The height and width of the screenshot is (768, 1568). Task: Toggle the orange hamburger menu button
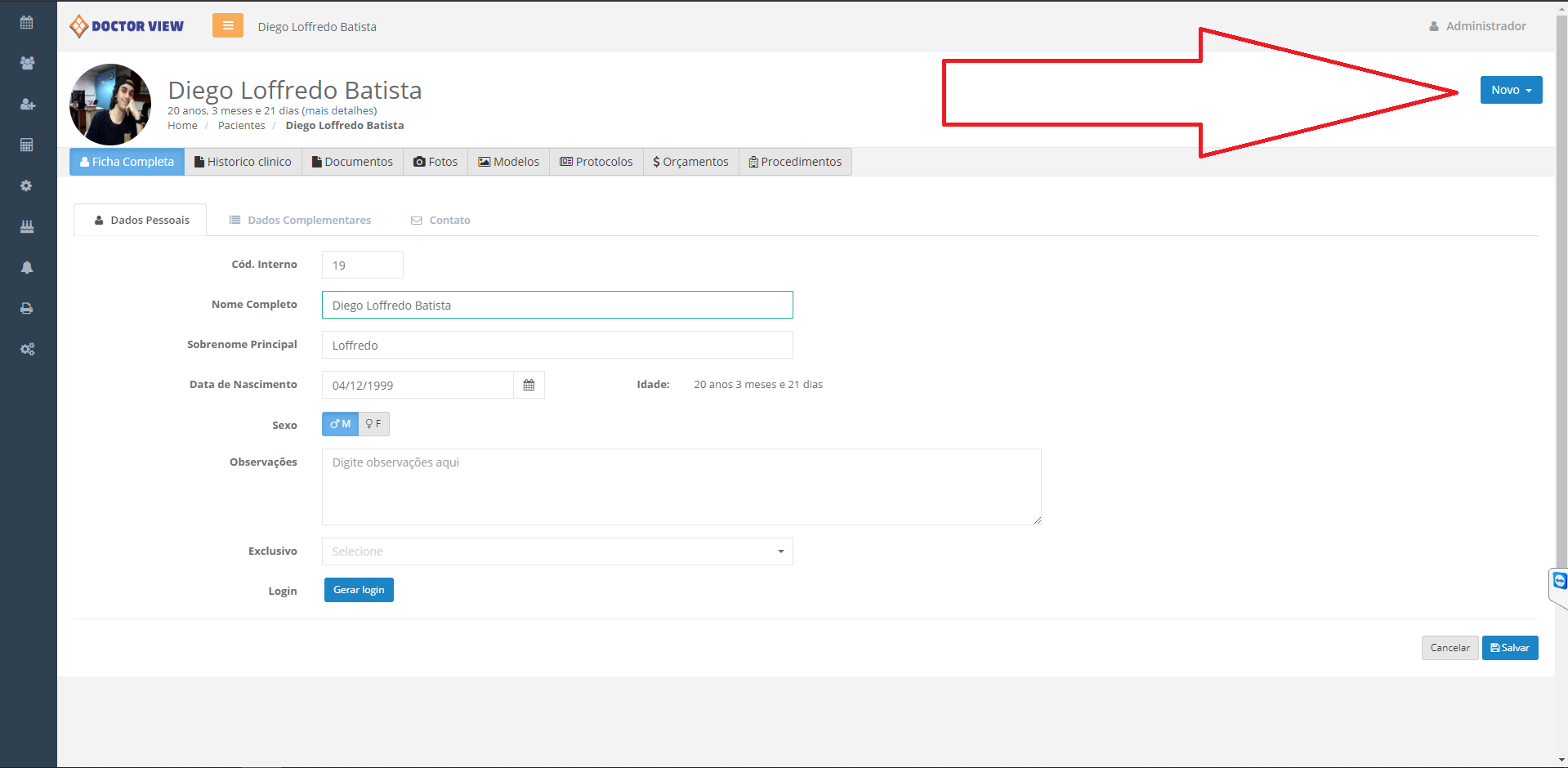point(228,26)
